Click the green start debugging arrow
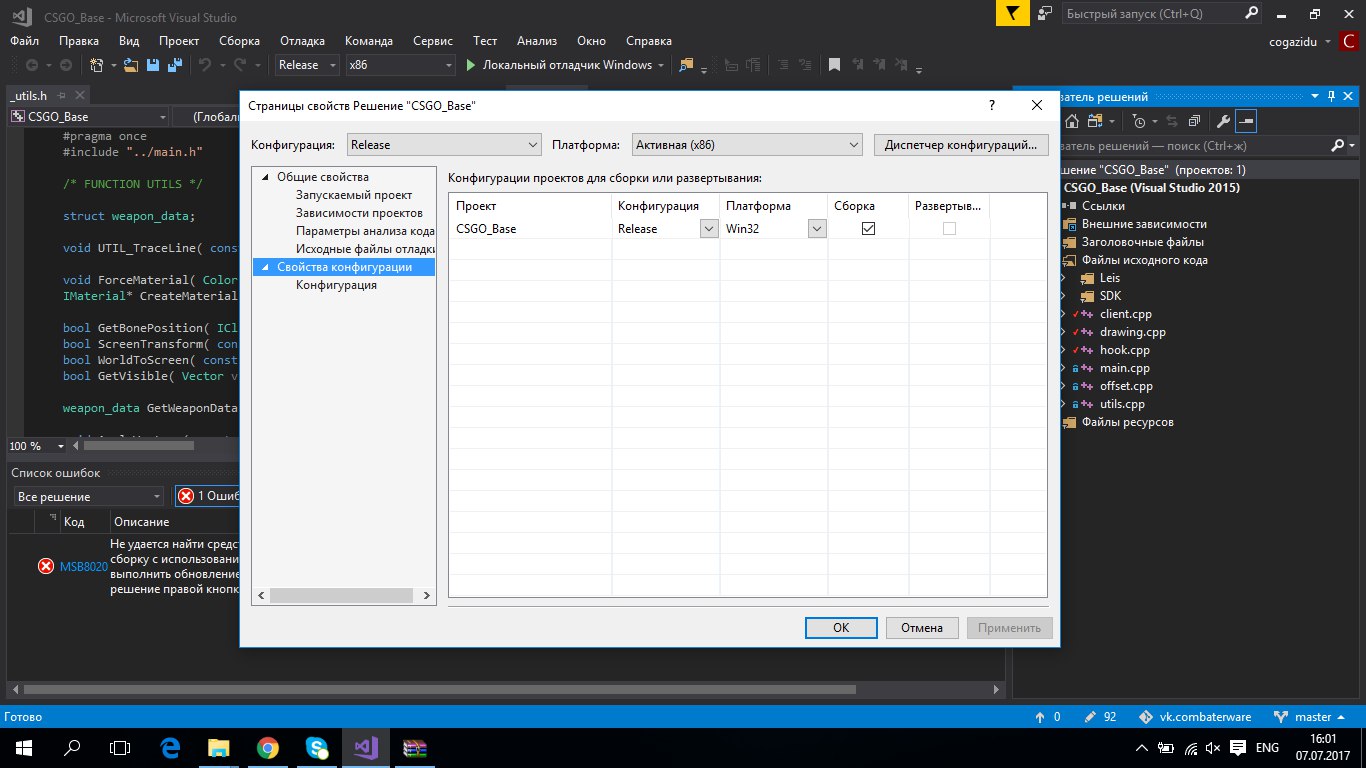Image resolution: width=1366 pixels, height=768 pixels. [x=472, y=65]
